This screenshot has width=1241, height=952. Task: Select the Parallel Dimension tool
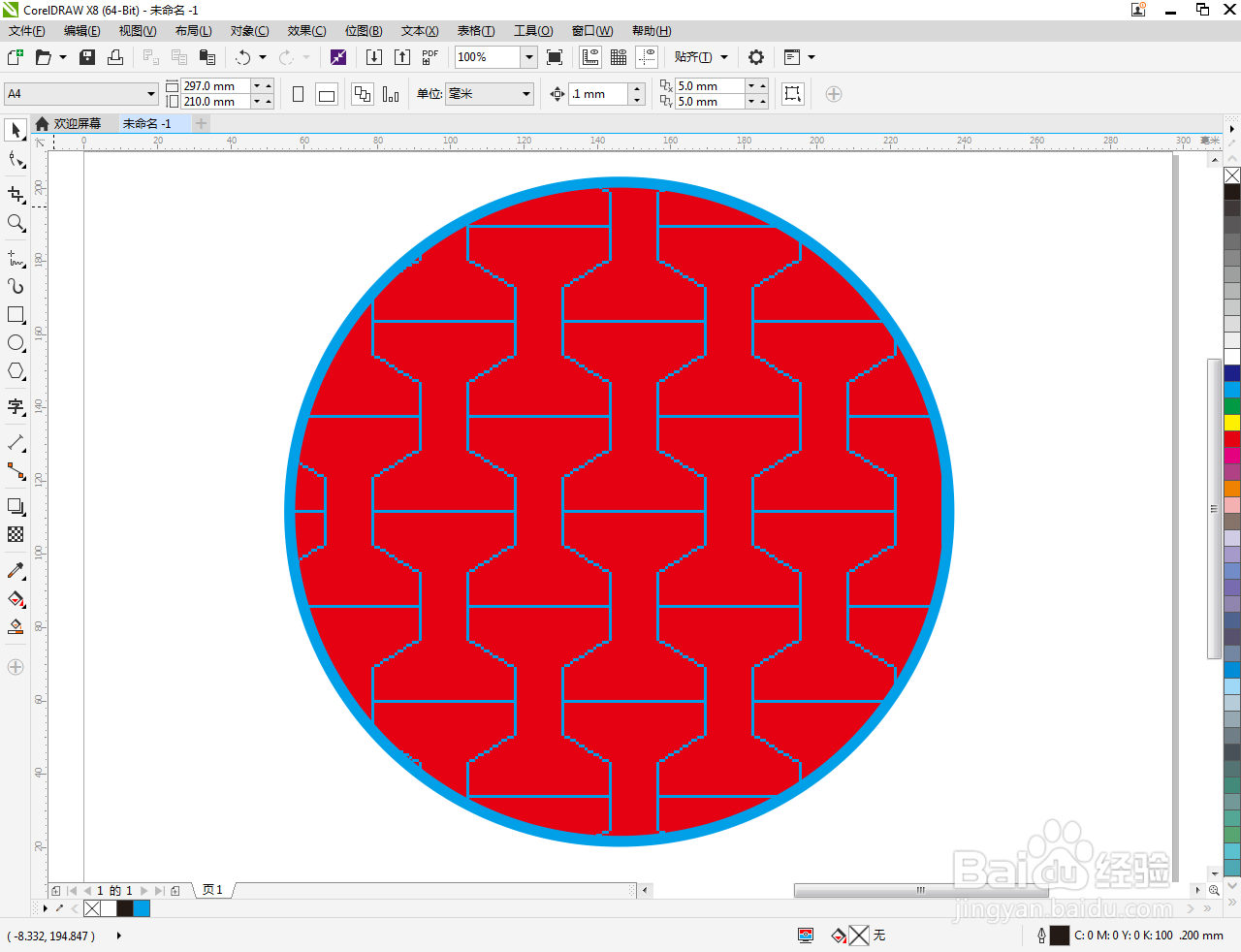16,442
